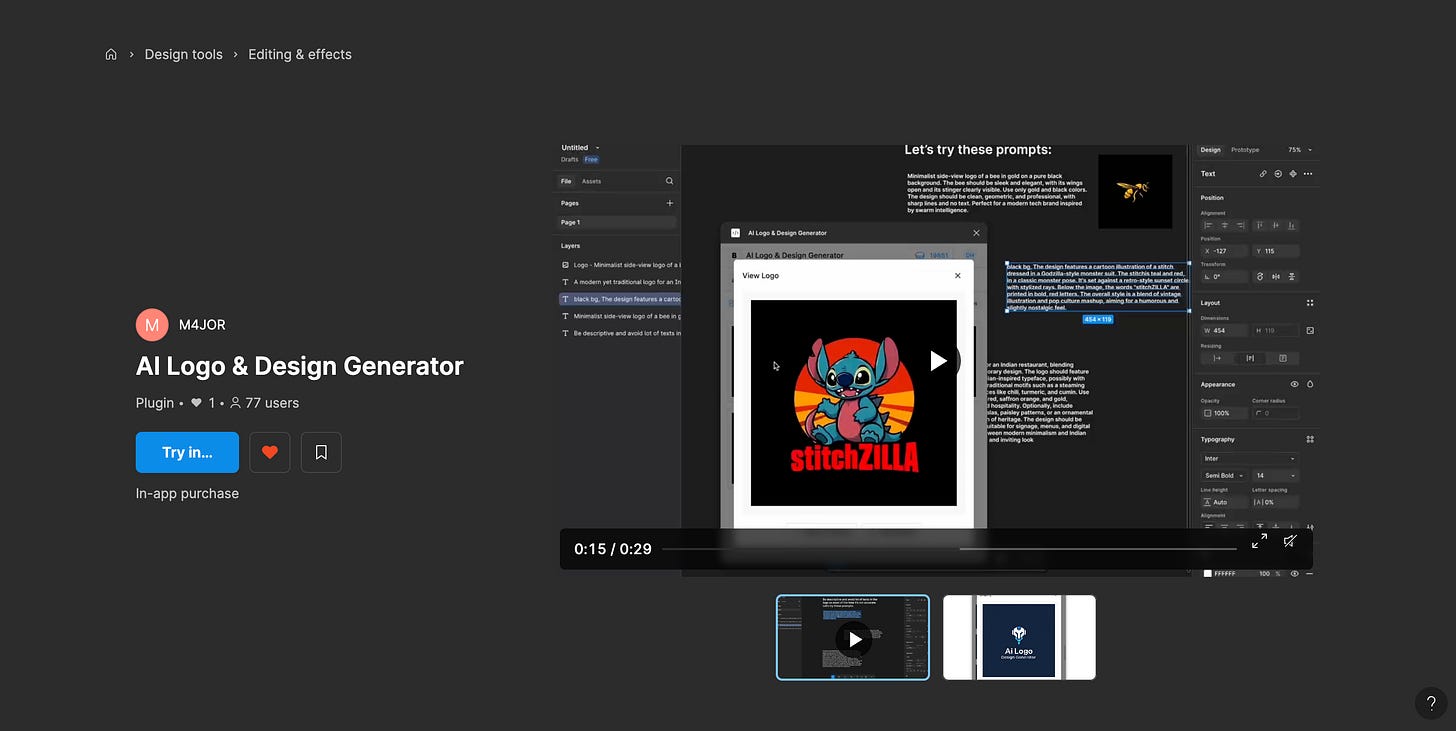Open the Design tools breadcrumb
1456x731 pixels.
click(x=184, y=54)
